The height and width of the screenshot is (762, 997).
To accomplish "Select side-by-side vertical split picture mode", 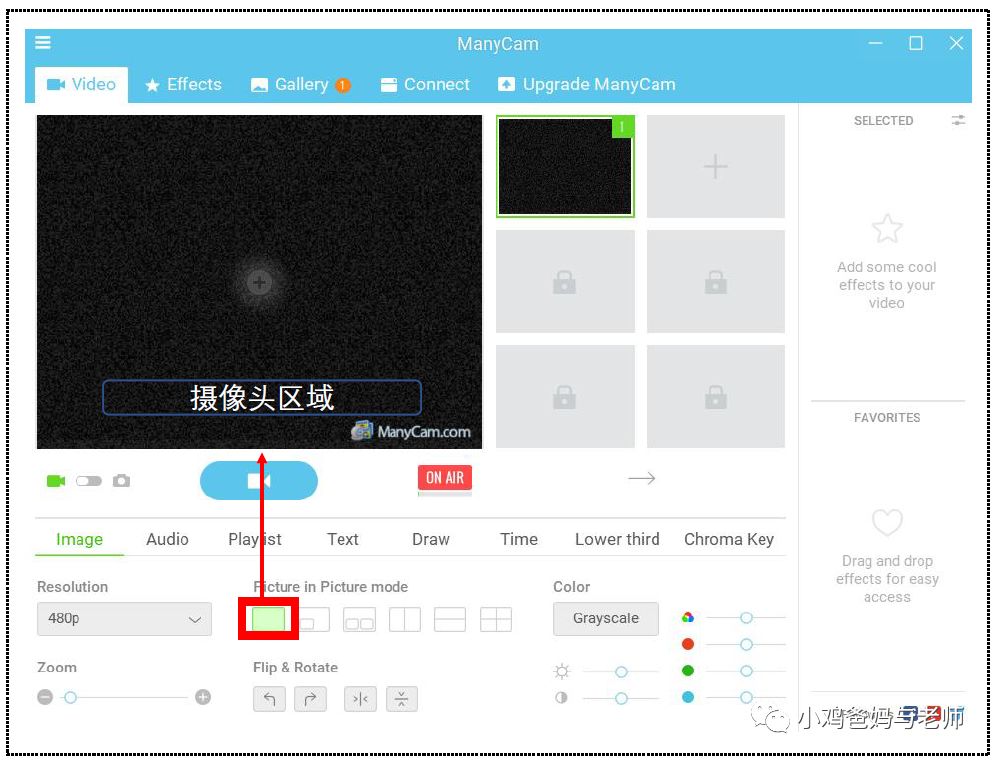I will [405, 620].
